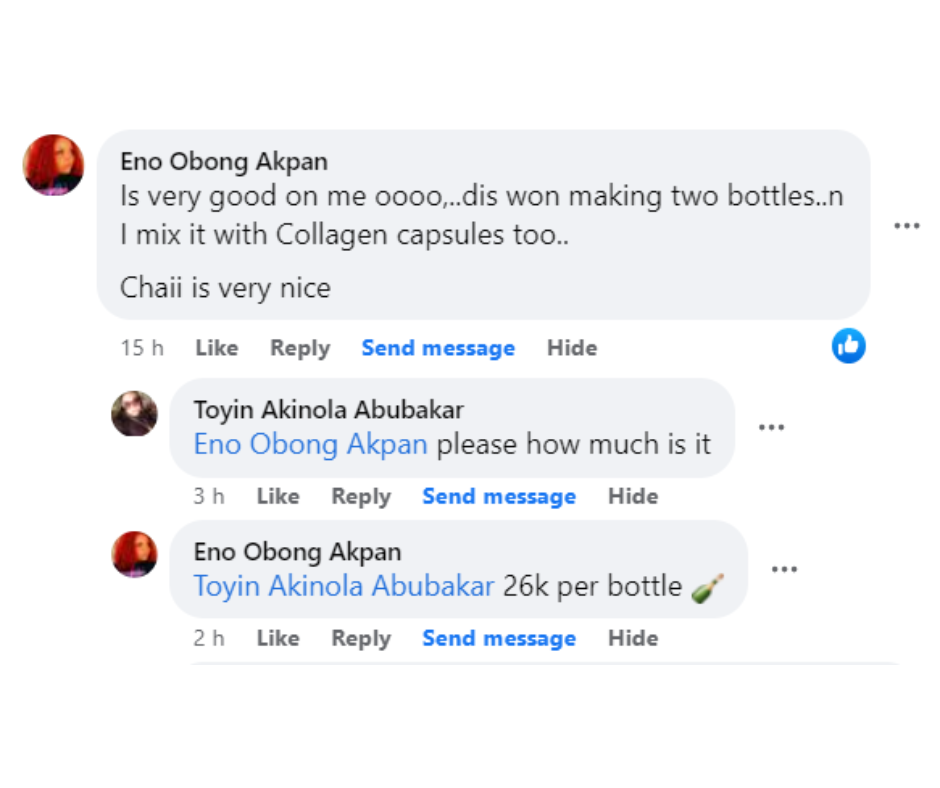The width and height of the screenshot is (940, 788).
Task: Like the '26k per bottle' reply
Action: point(277,638)
